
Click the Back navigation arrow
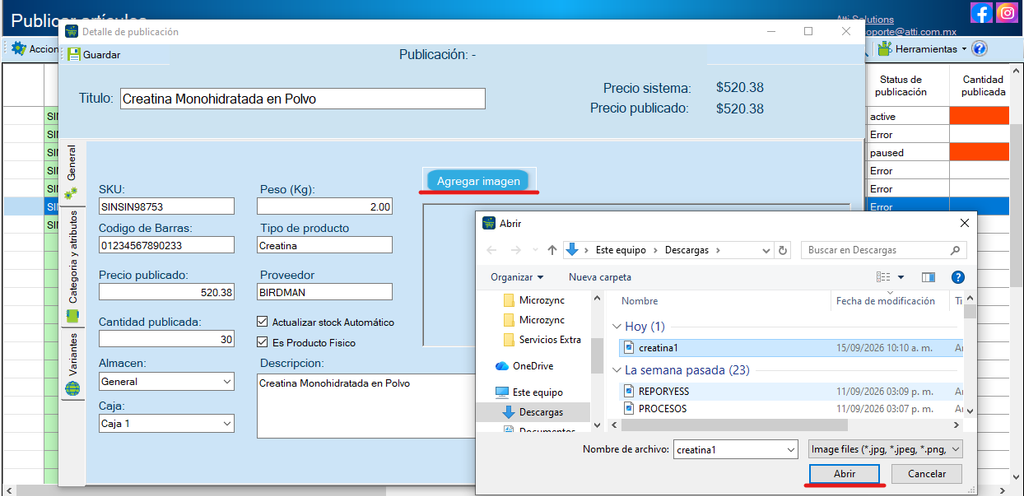pyautogui.click(x=492, y=250)
